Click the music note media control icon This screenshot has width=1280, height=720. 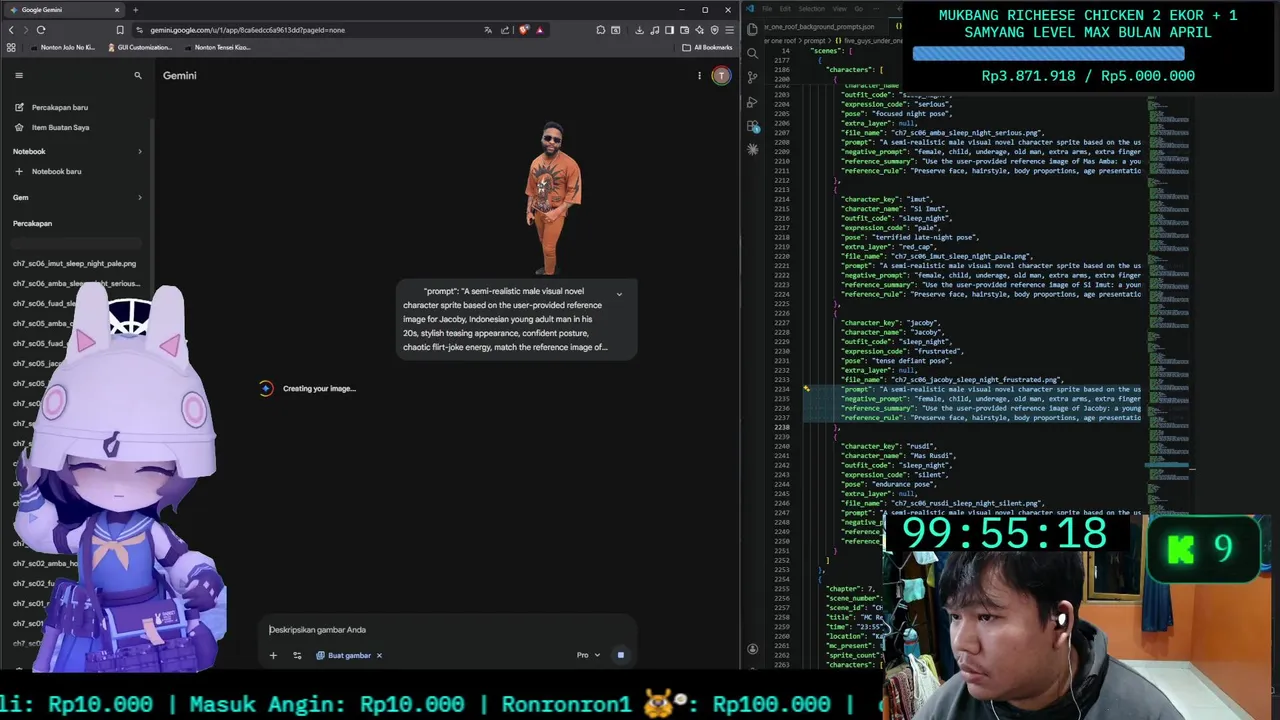pos(657,30)
